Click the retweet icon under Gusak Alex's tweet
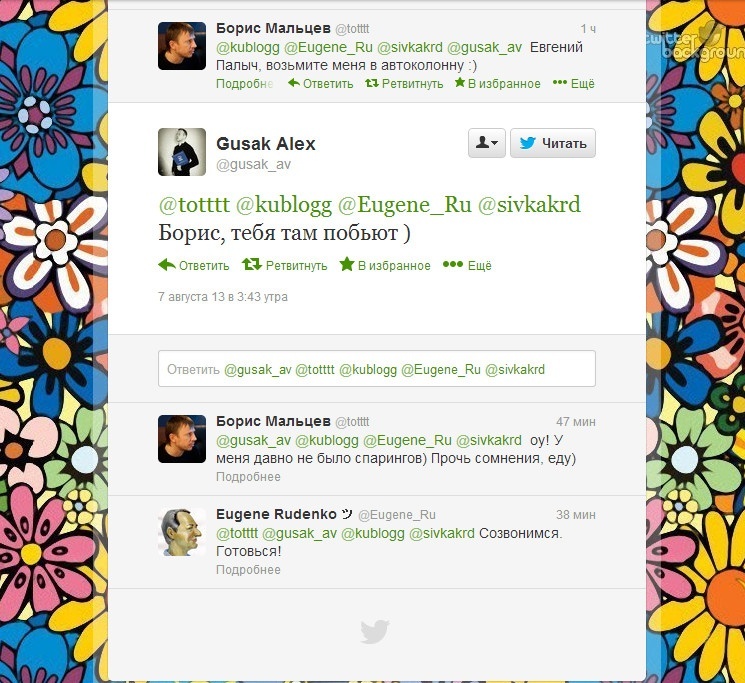This screenshot has height=683, width=745. [x=252, y=264]
